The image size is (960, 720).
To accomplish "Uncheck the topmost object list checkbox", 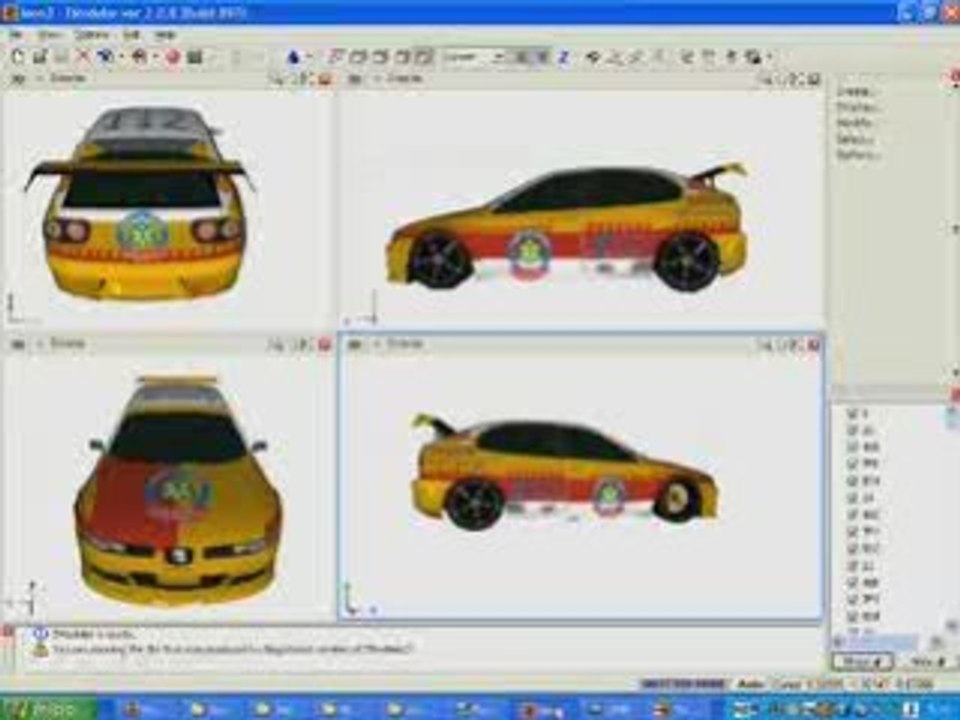I will pyautogui.click(x=852, y=414).
